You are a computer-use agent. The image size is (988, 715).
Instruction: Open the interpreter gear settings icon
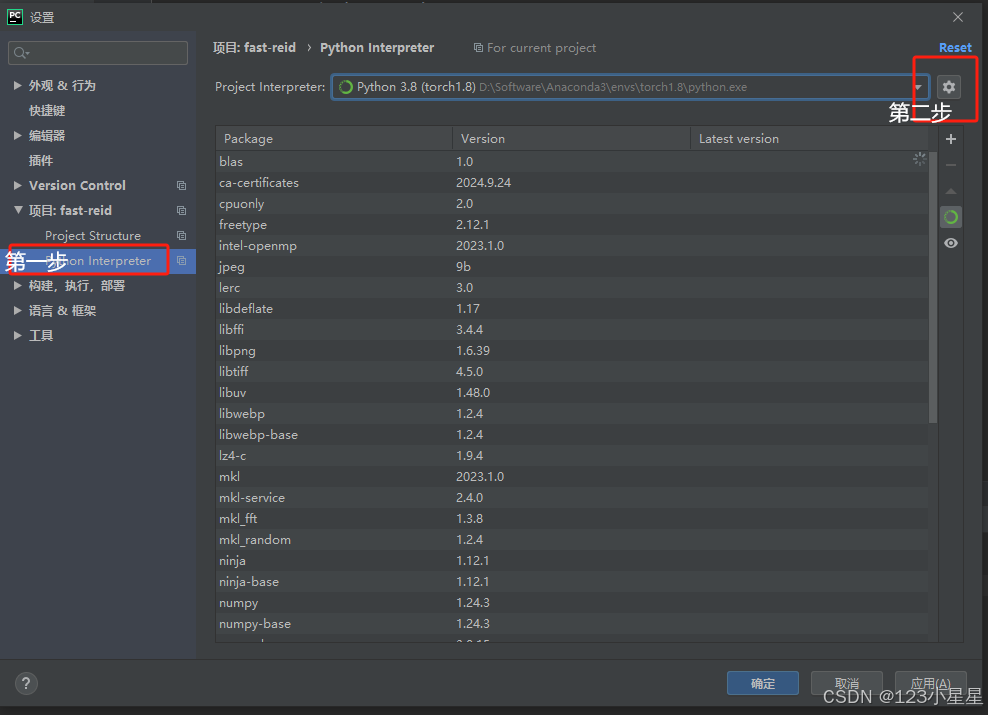pos(948,87)
